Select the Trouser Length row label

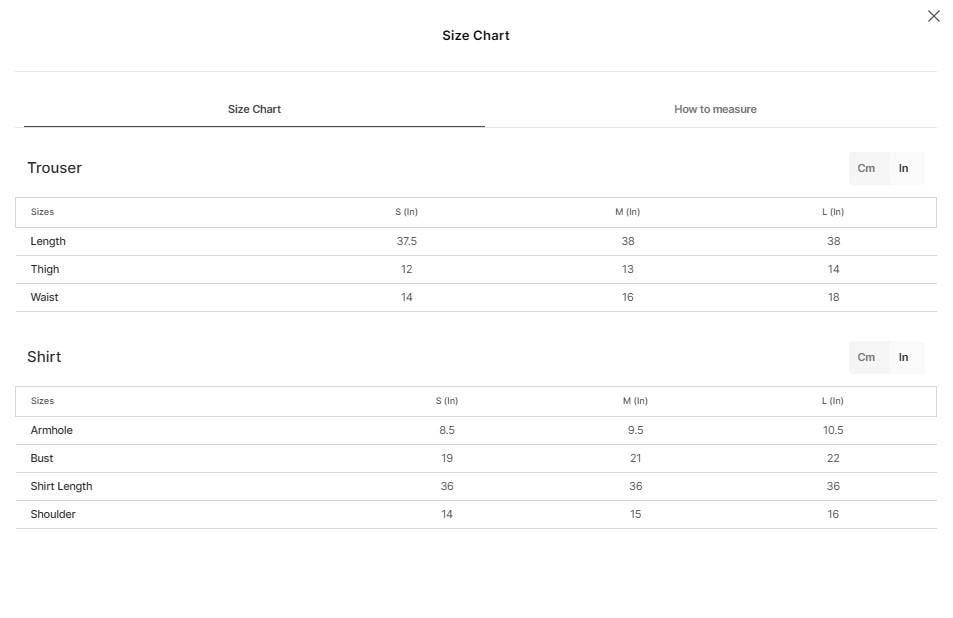pos(48,241)
